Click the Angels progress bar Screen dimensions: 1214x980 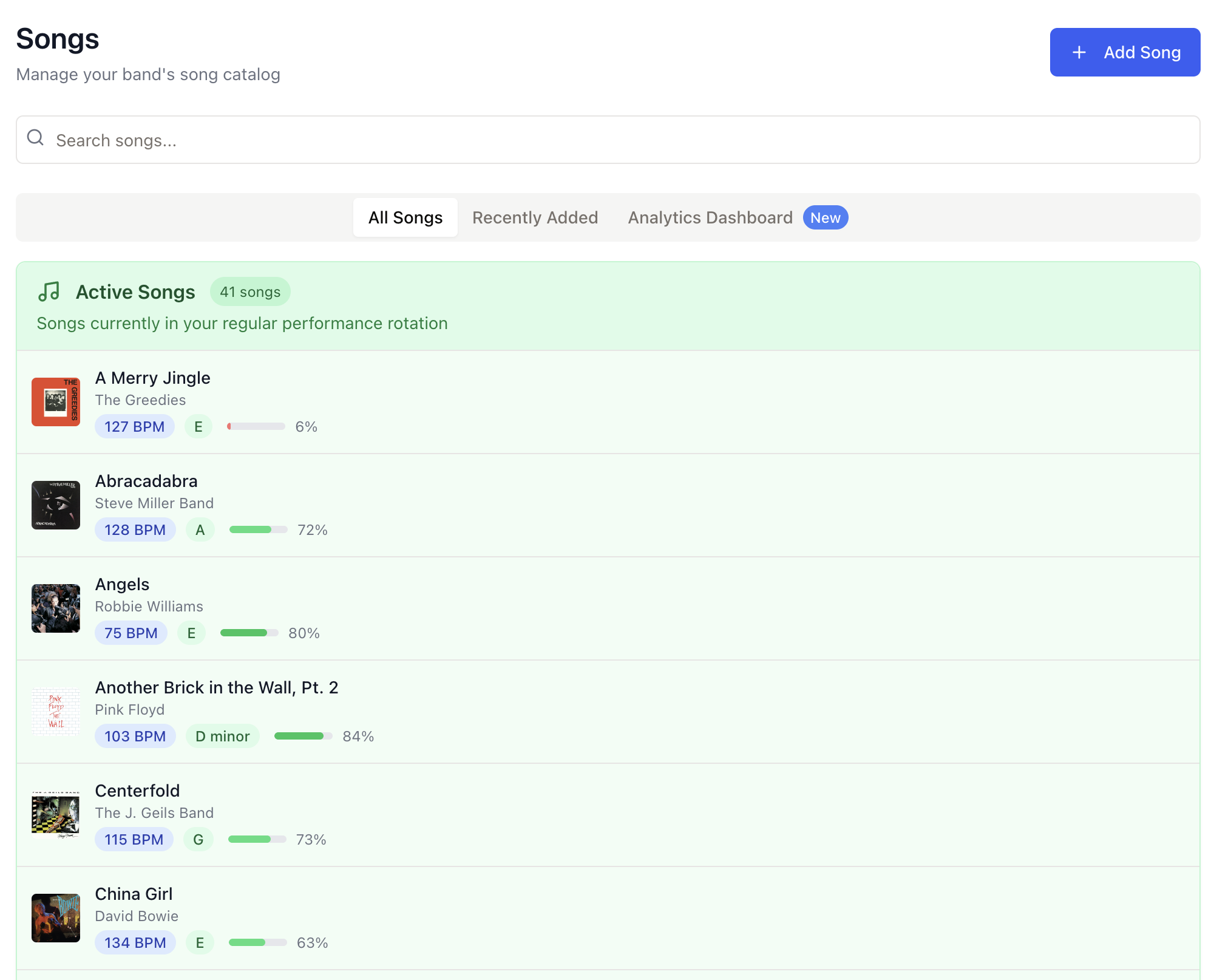[x=249, y=633]
